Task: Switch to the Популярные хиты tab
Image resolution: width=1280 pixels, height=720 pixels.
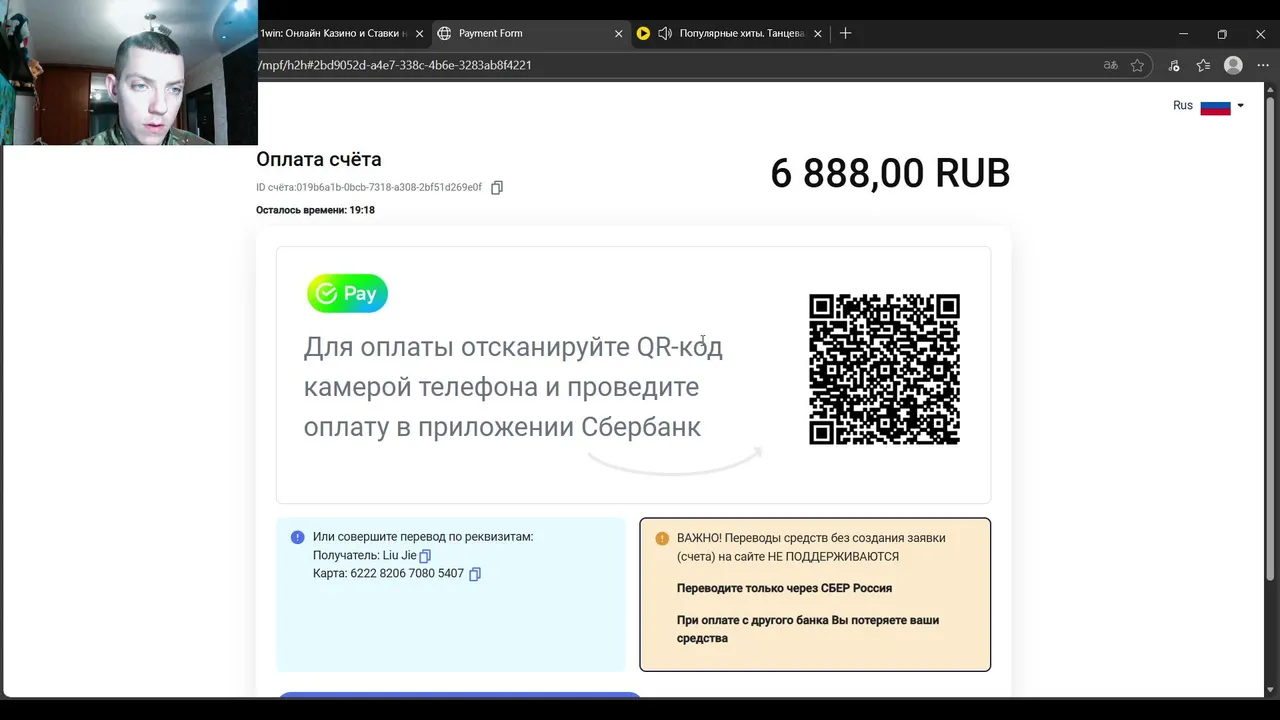Action: (x=732, y=33)
